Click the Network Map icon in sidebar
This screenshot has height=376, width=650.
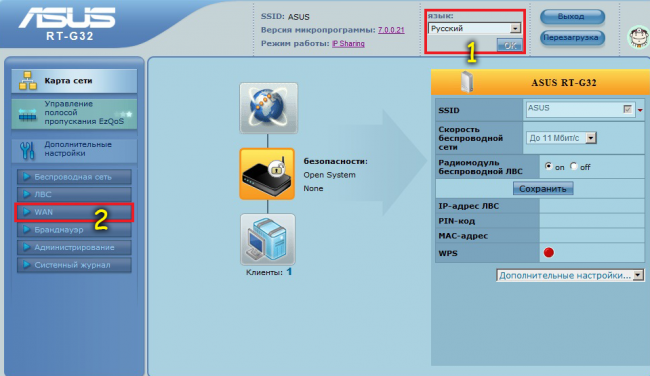click(28, 81)
